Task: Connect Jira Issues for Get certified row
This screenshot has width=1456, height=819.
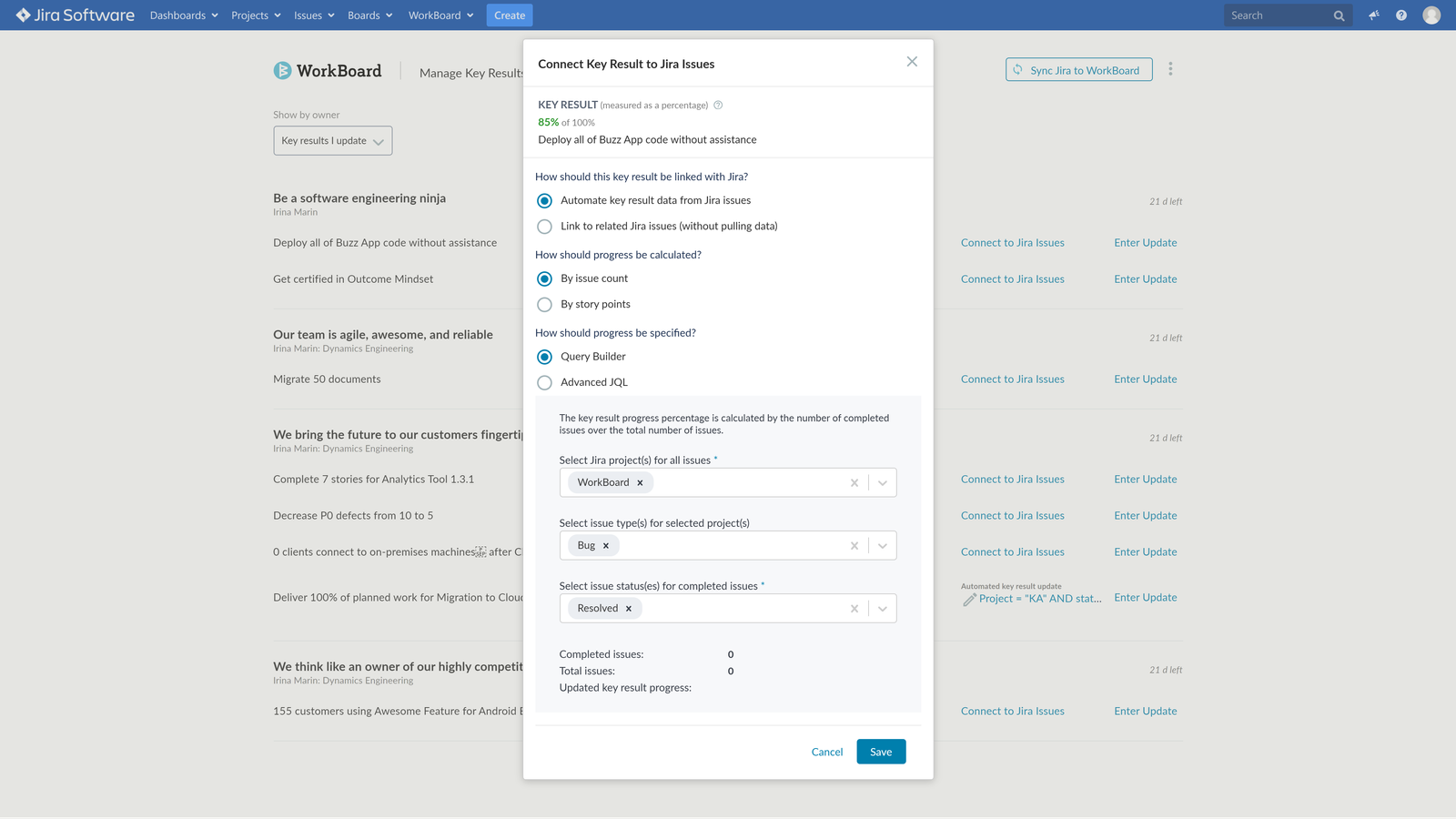Action: click(1013, 279)
